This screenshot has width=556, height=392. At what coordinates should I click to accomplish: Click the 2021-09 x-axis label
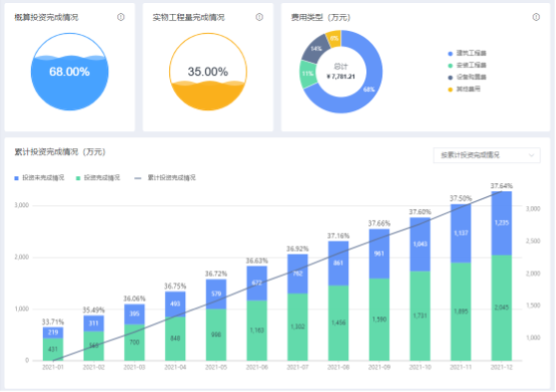[x=379, y=368]
